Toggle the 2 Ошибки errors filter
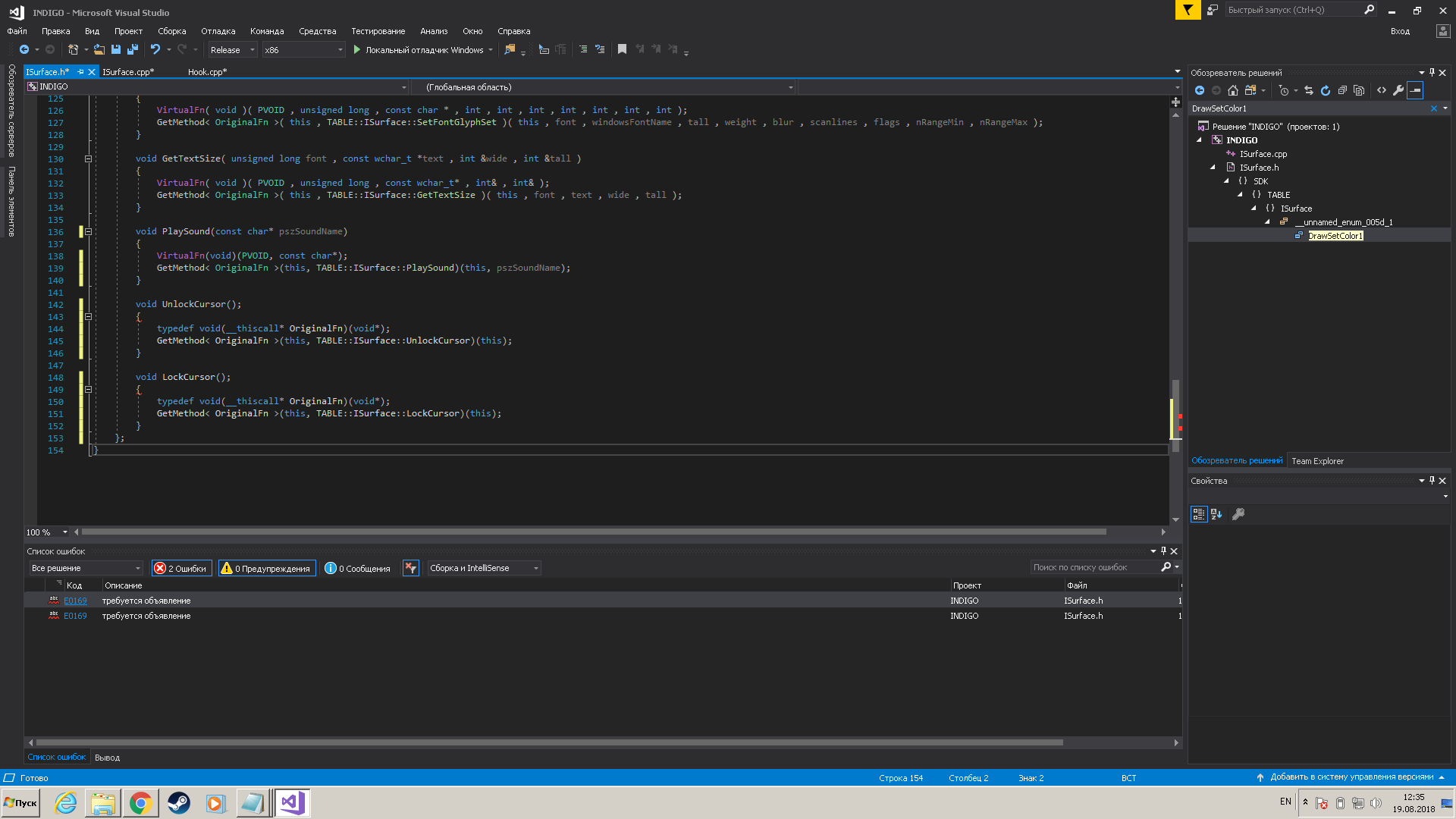 180,568
